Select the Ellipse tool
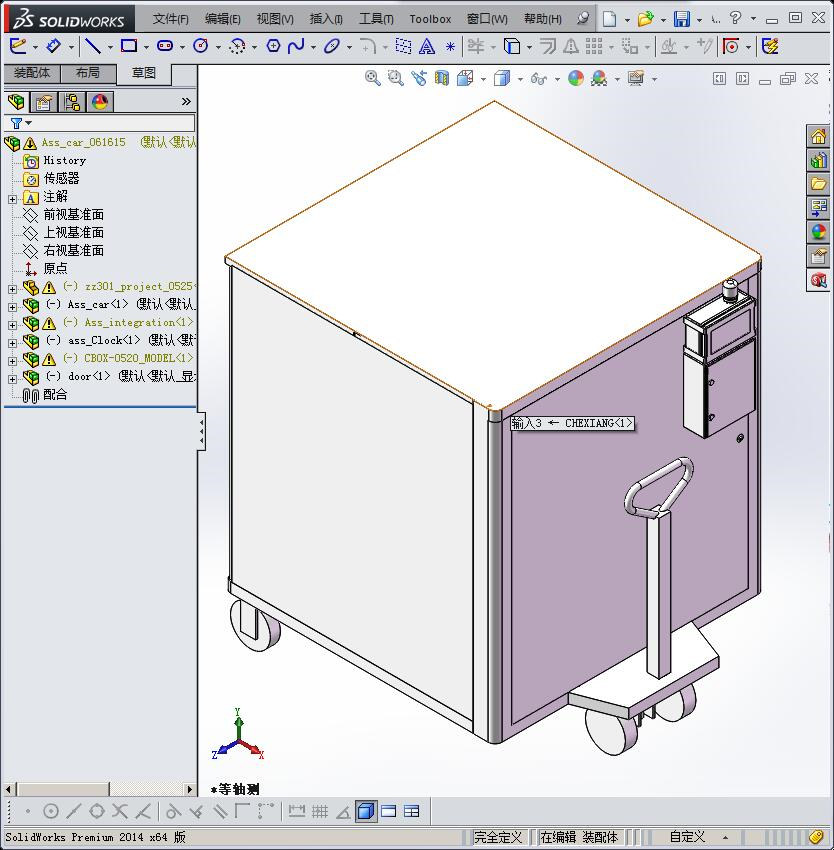The image size is (834, 850). [x=331, y=46]
